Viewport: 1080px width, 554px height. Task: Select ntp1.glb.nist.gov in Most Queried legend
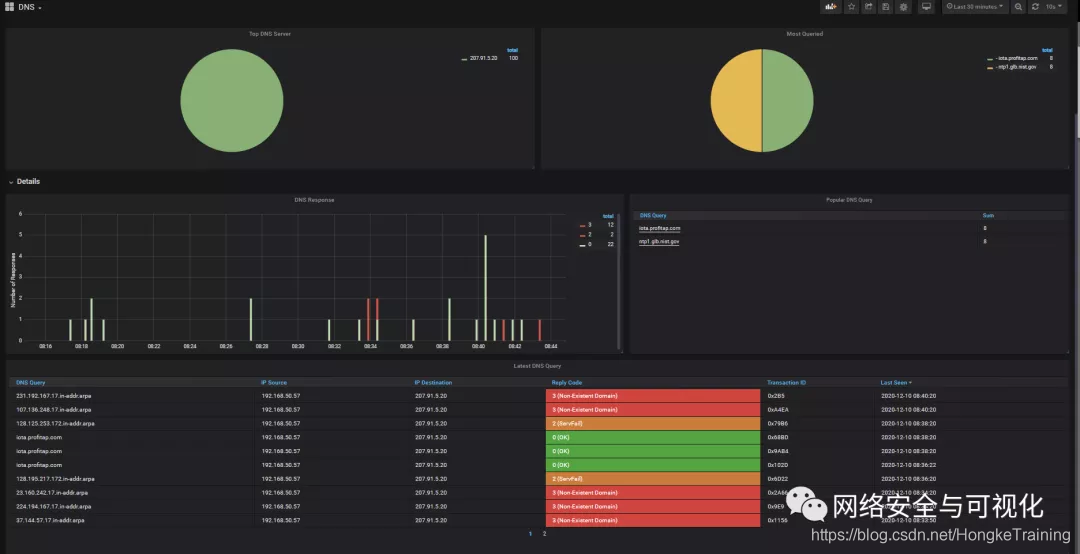[x=1017, y=67]
